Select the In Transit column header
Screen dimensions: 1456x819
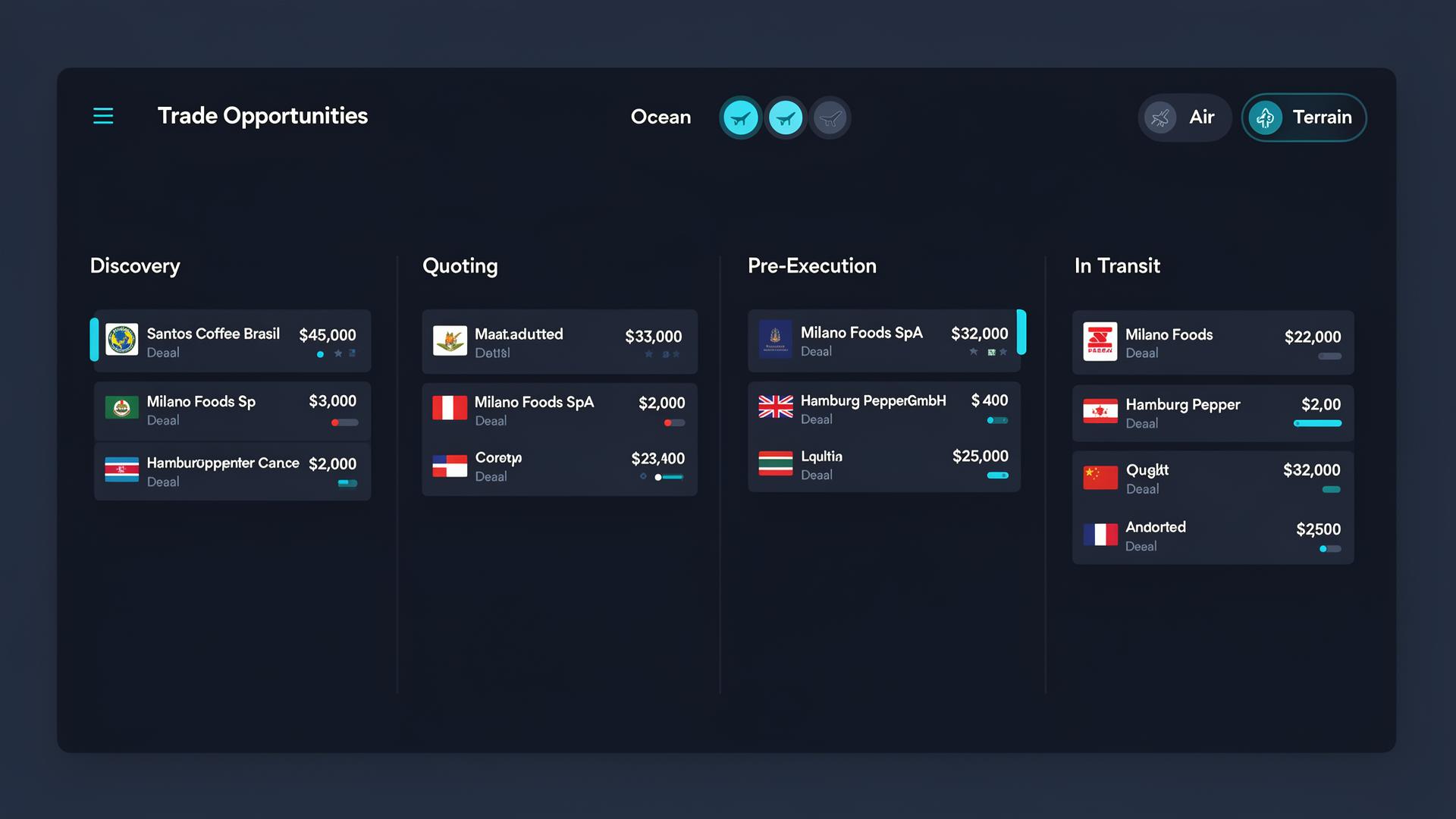(1116, 266)
